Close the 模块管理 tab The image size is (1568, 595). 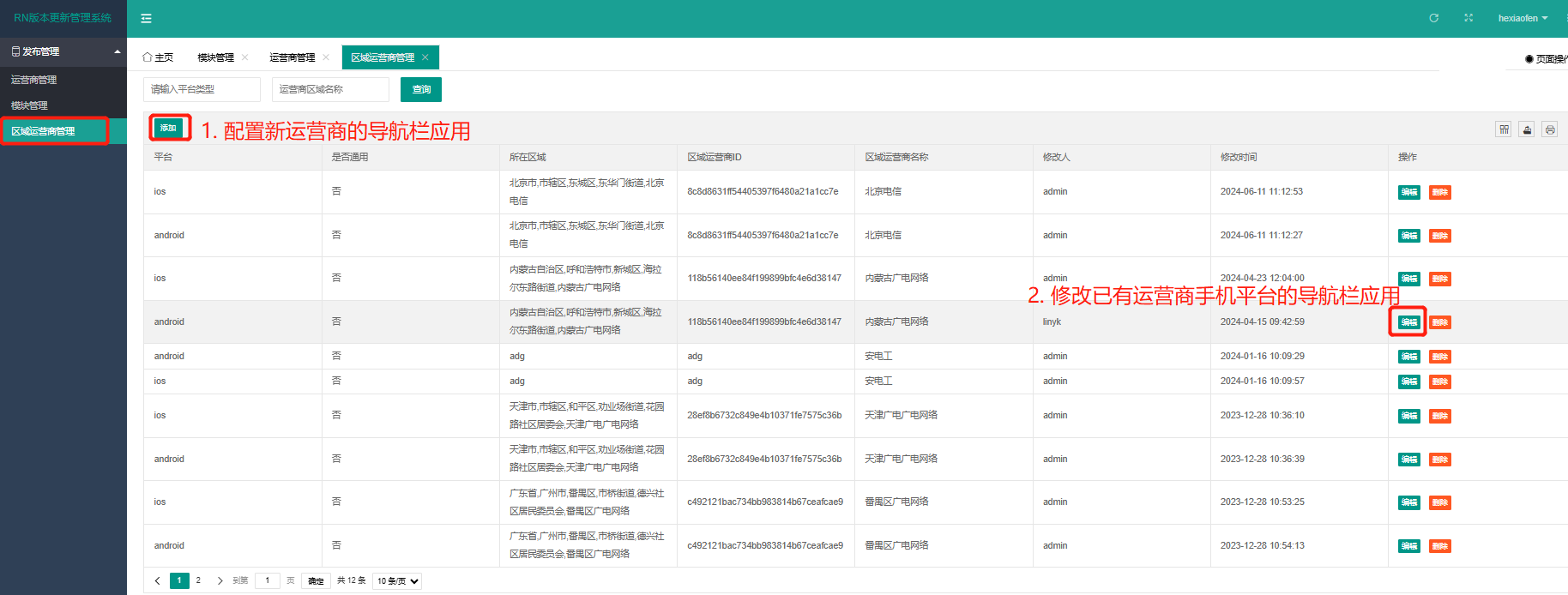coord(245,57)
